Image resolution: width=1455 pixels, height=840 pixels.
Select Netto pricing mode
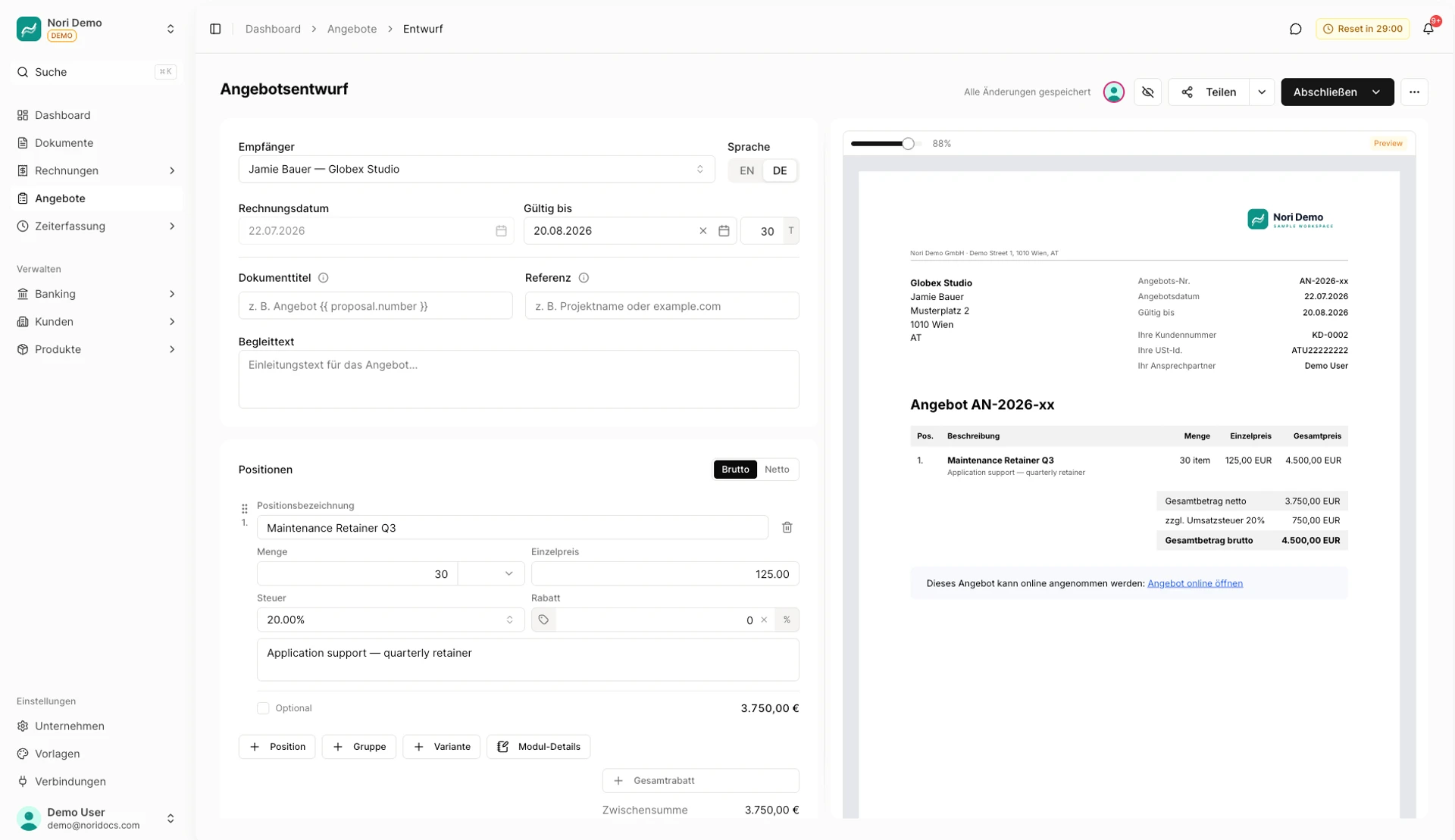click(777, 470)
